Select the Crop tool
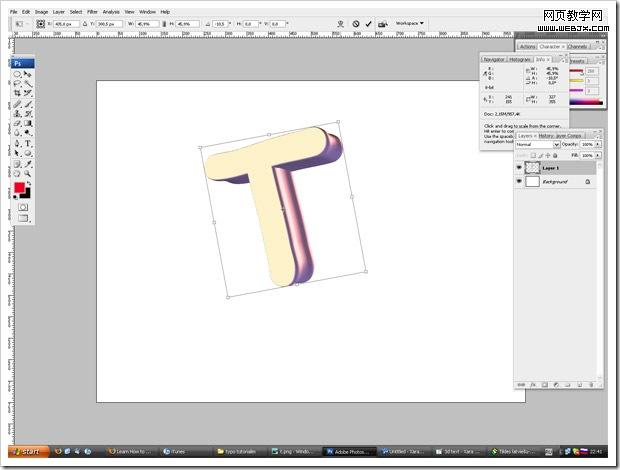 (x=17, y=93)
